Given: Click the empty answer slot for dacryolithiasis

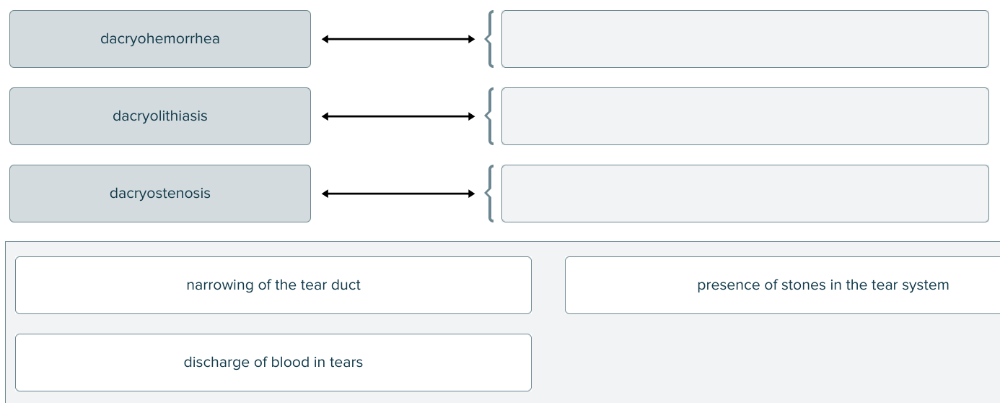Looking at the screenshot, I should point(744,116).
